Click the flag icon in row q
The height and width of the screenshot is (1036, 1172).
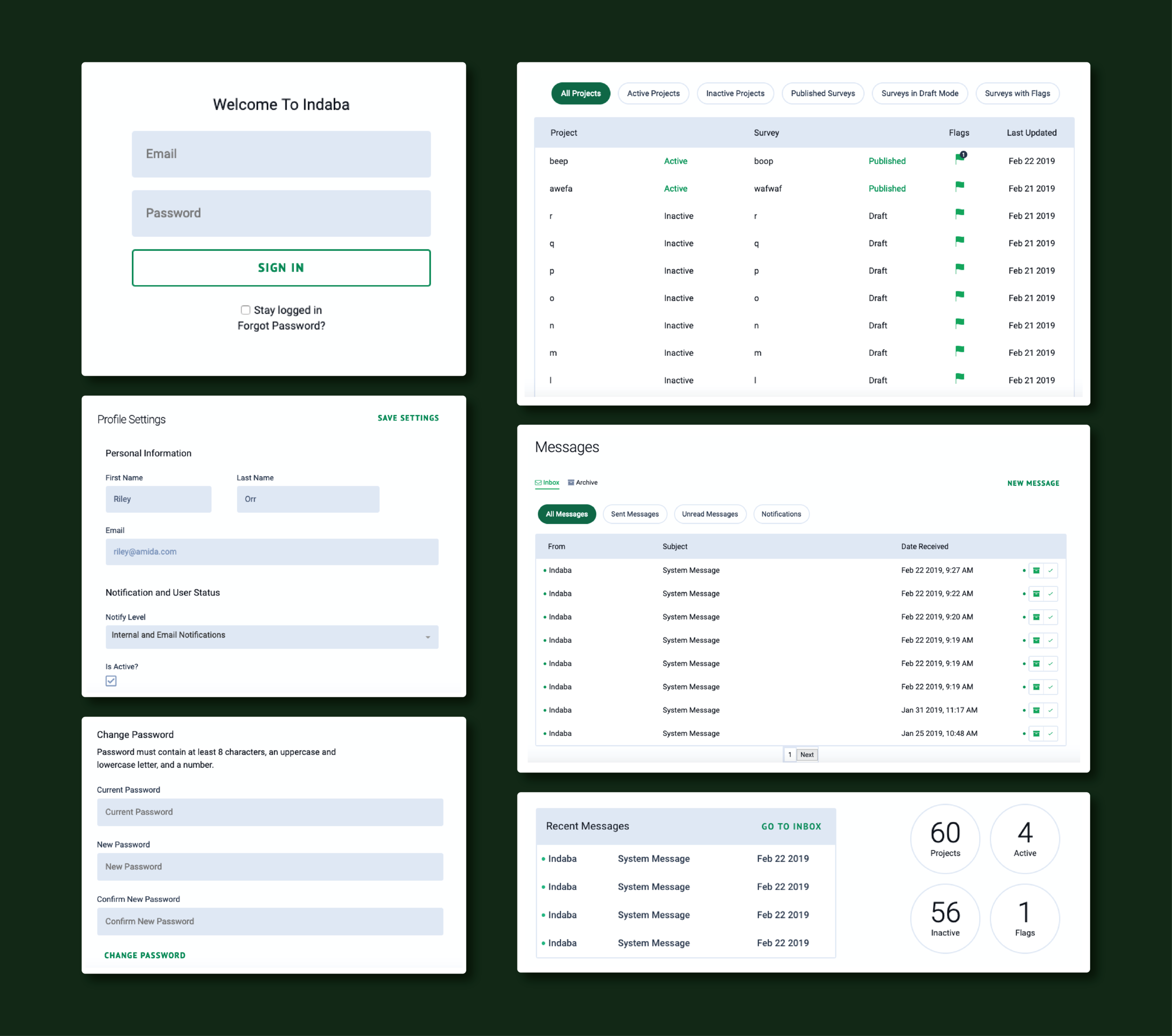click(959, 241)
